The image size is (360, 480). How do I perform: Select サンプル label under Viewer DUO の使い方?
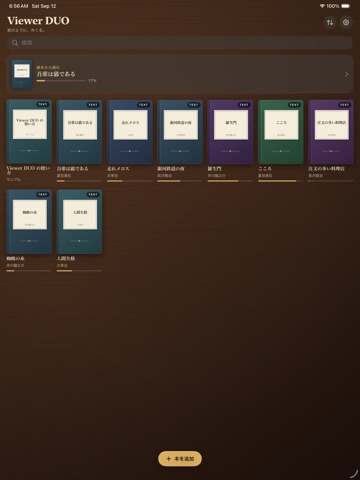14,179
